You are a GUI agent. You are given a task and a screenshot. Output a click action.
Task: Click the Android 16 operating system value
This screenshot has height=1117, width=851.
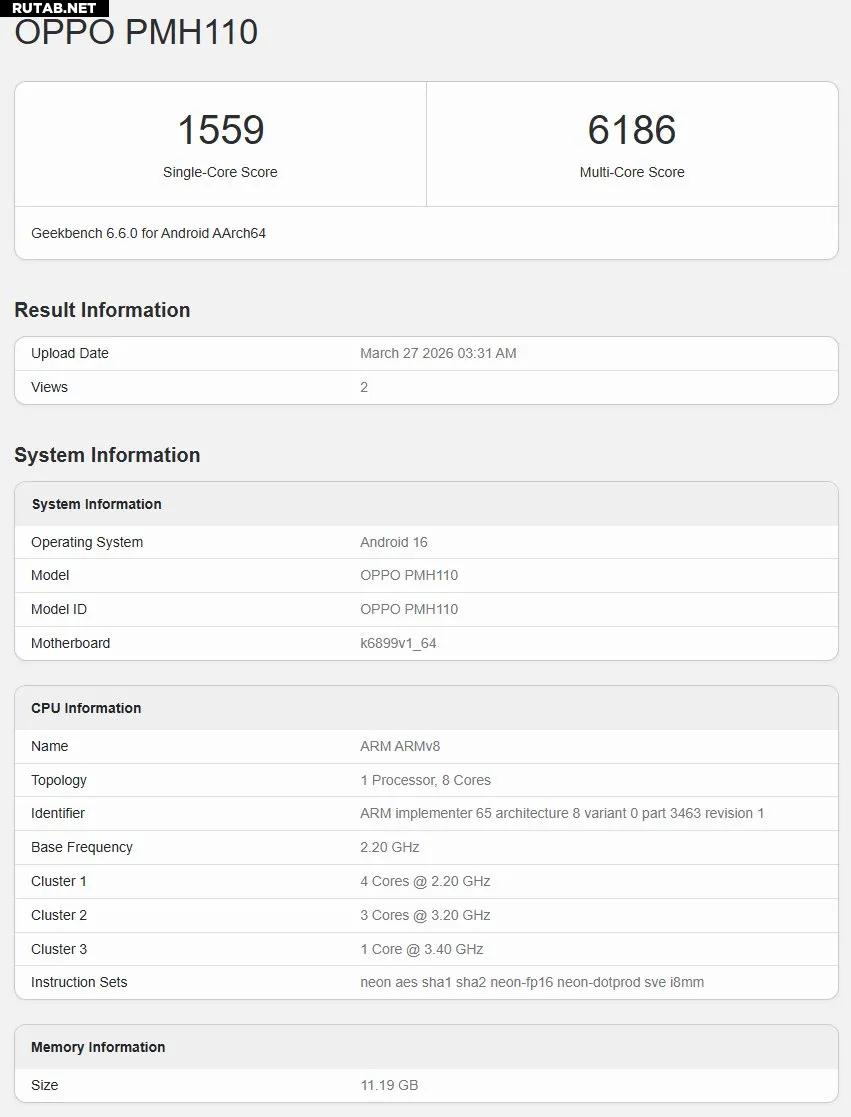(393, 542)
